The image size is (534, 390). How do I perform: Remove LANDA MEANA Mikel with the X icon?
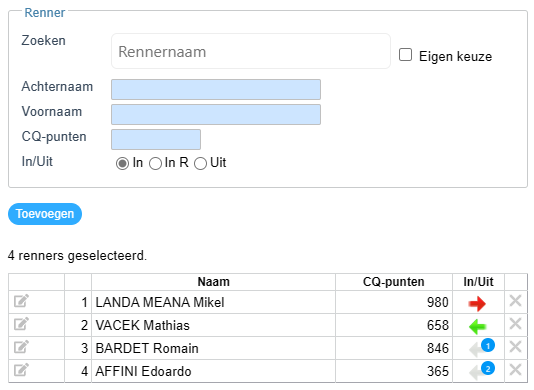pos(516,301)
